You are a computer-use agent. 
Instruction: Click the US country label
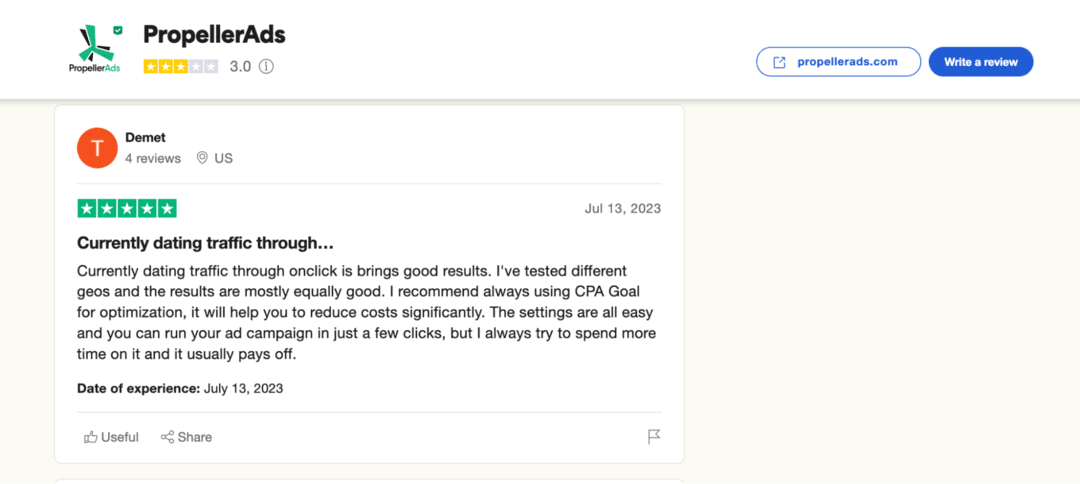[x=223, y=158]
